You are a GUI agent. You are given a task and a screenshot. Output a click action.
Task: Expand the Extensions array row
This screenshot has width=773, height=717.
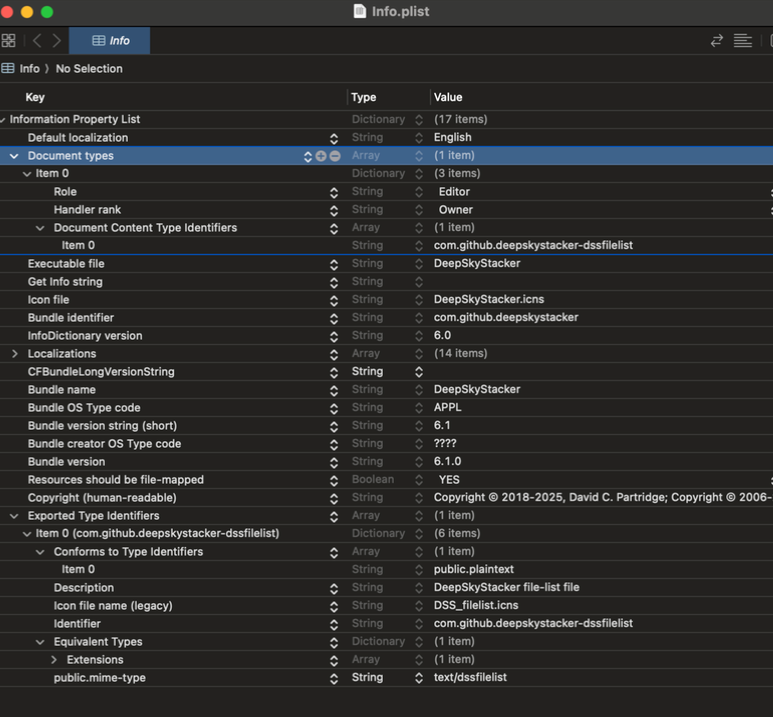(x=54, y=660)
